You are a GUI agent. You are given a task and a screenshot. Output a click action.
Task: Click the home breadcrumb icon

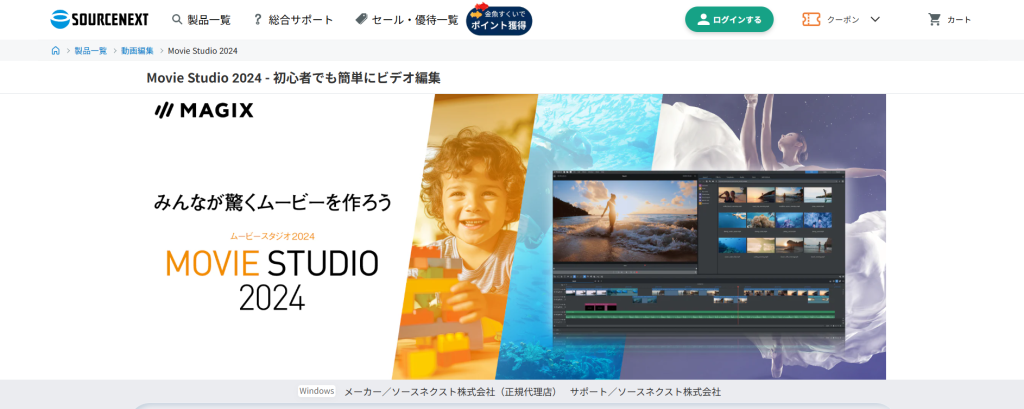tap(56, 50)
